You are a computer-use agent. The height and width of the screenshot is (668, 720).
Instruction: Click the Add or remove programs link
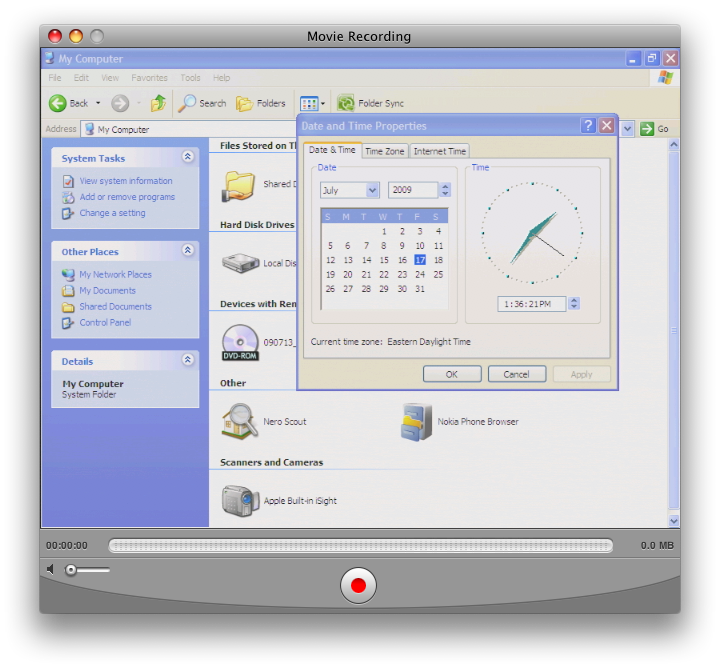tap(127, 197)
